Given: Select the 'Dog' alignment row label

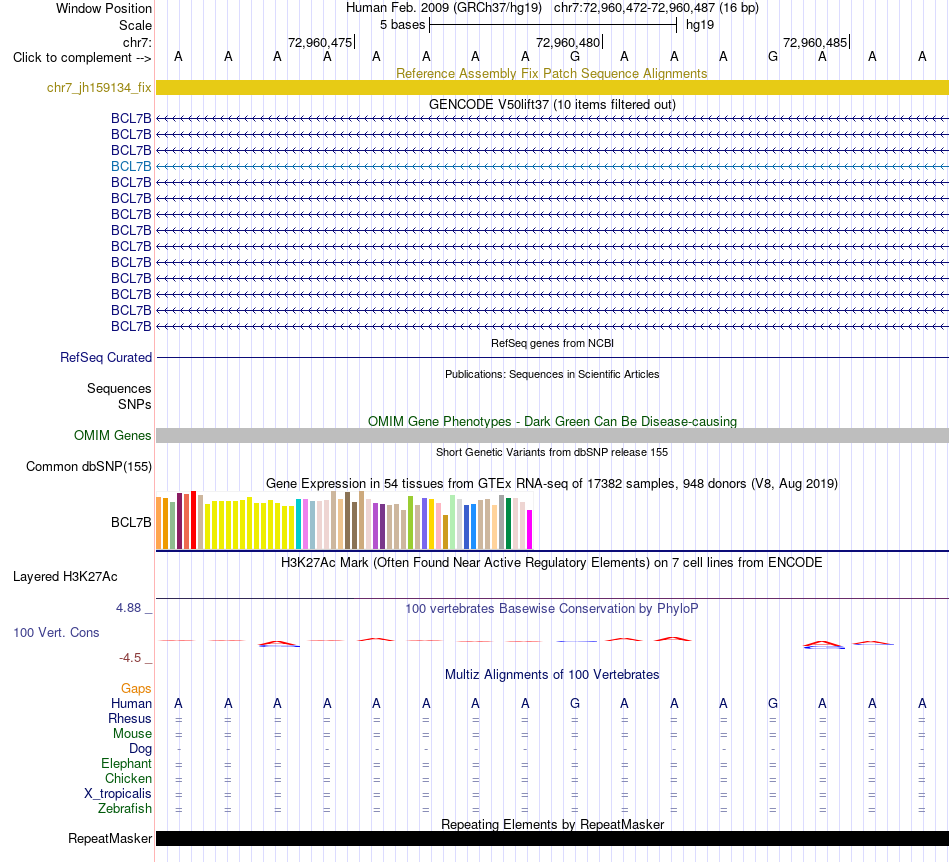Looking at the screenshot, I should pos(140,749).
